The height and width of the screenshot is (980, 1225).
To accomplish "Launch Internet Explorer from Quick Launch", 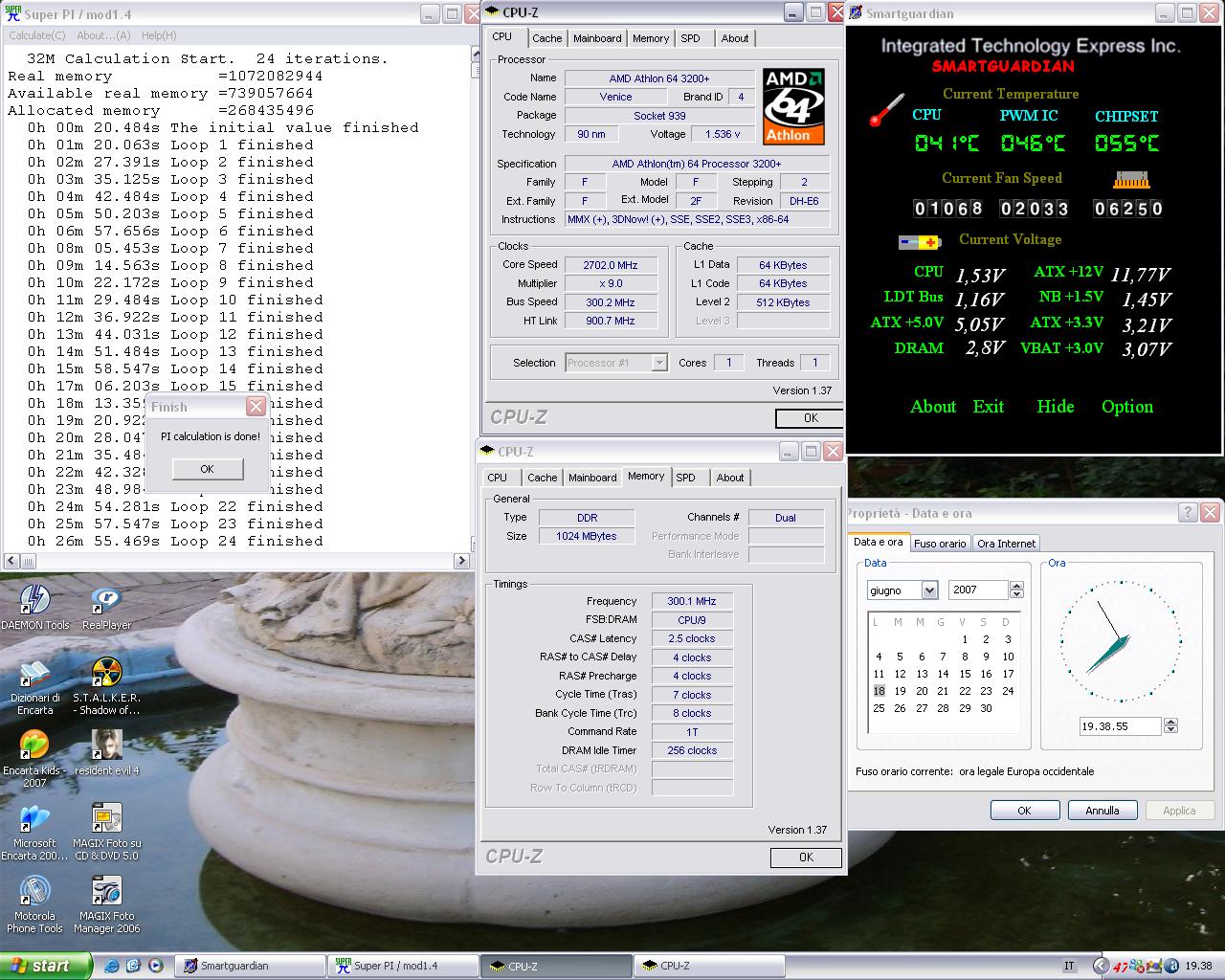I will [112, 966].
